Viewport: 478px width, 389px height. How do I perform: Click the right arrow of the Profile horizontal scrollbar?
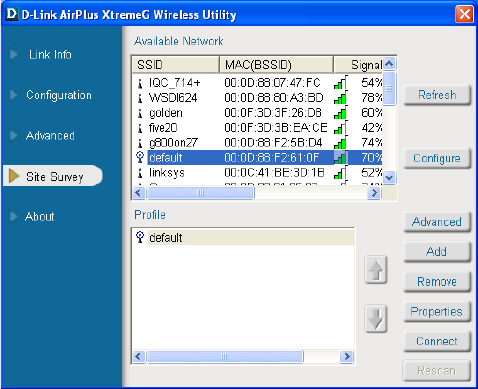pos(347,356)
